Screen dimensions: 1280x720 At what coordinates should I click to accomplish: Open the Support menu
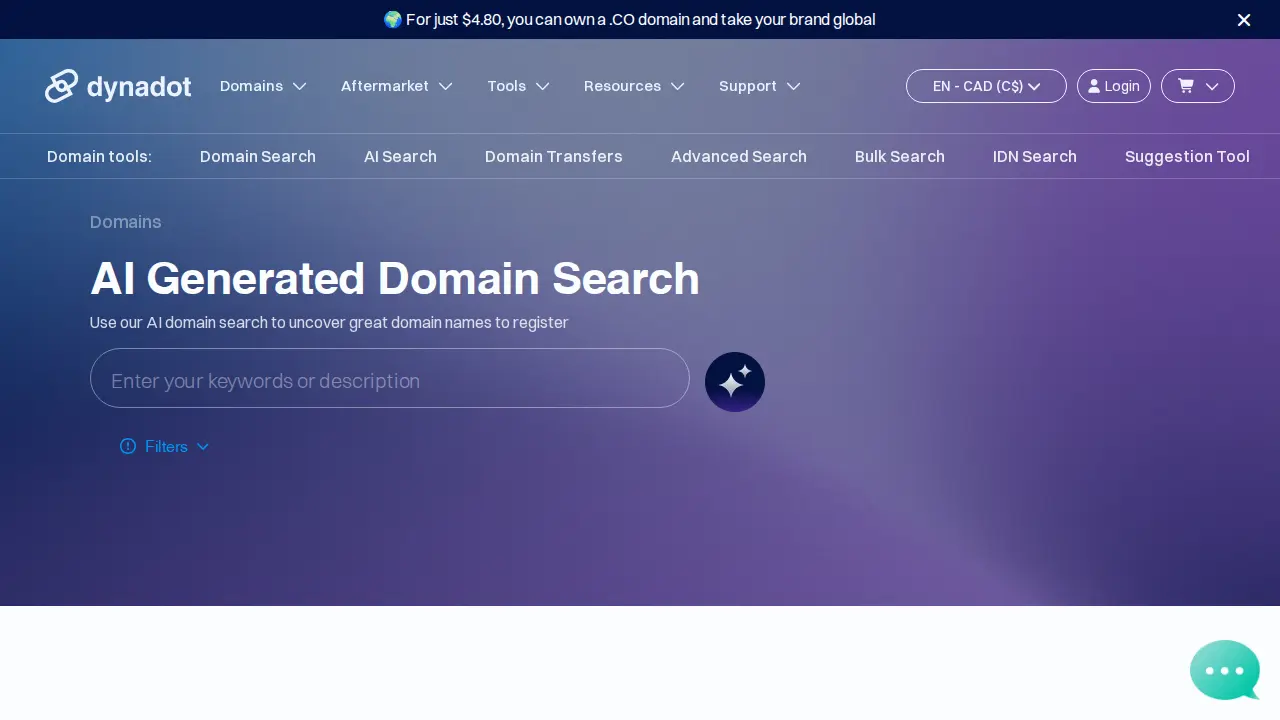pyautogui.click(x=760, y=86)
